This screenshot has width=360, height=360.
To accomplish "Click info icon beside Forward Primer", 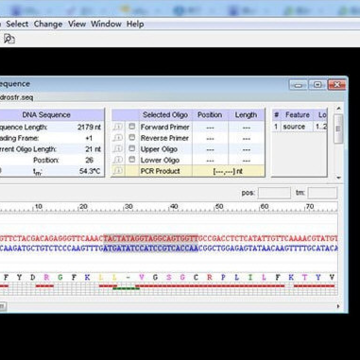I will (x=118, y=127).
